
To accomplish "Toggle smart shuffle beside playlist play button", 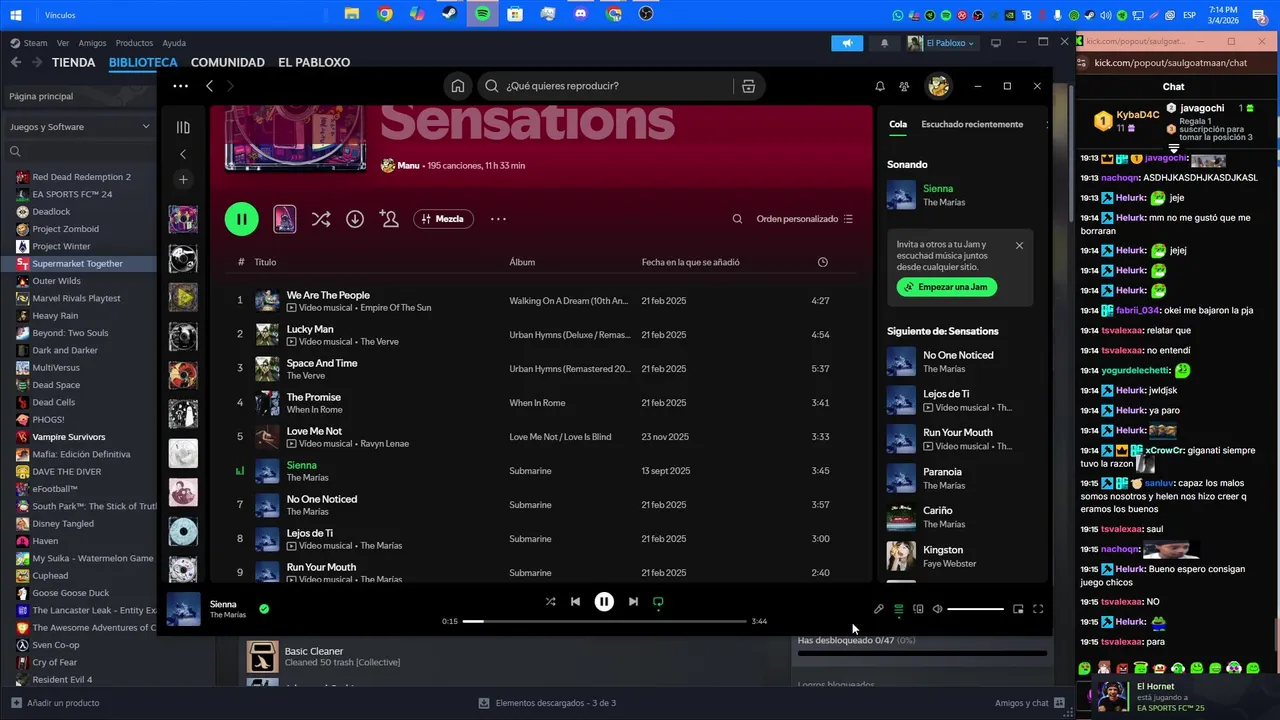I will click(x=321, y=219).
